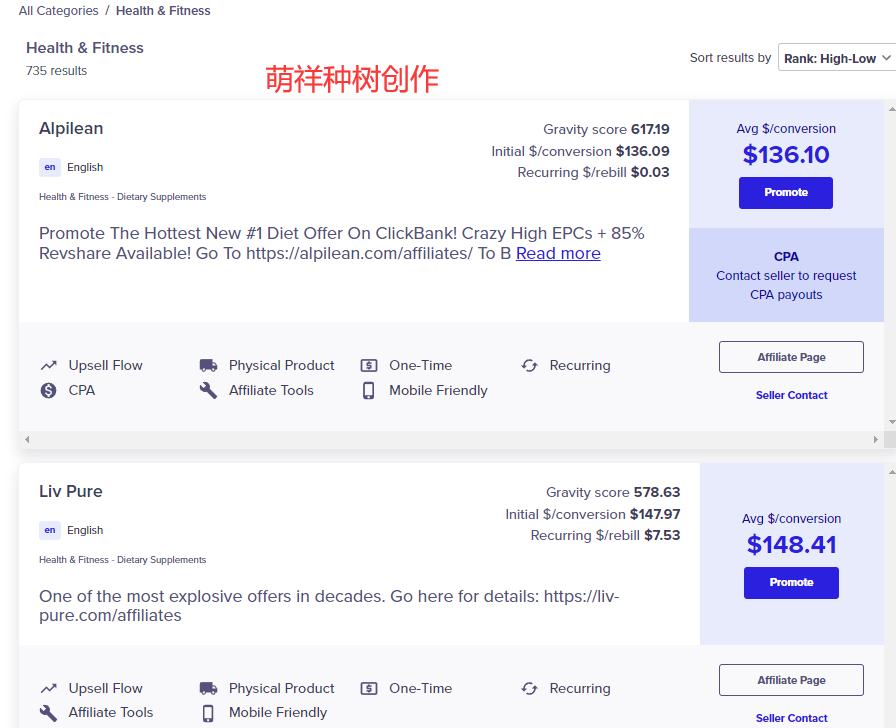Click CPA payouts contact seller panel
The image size is (896, 728).
click(x=786, y=275)
